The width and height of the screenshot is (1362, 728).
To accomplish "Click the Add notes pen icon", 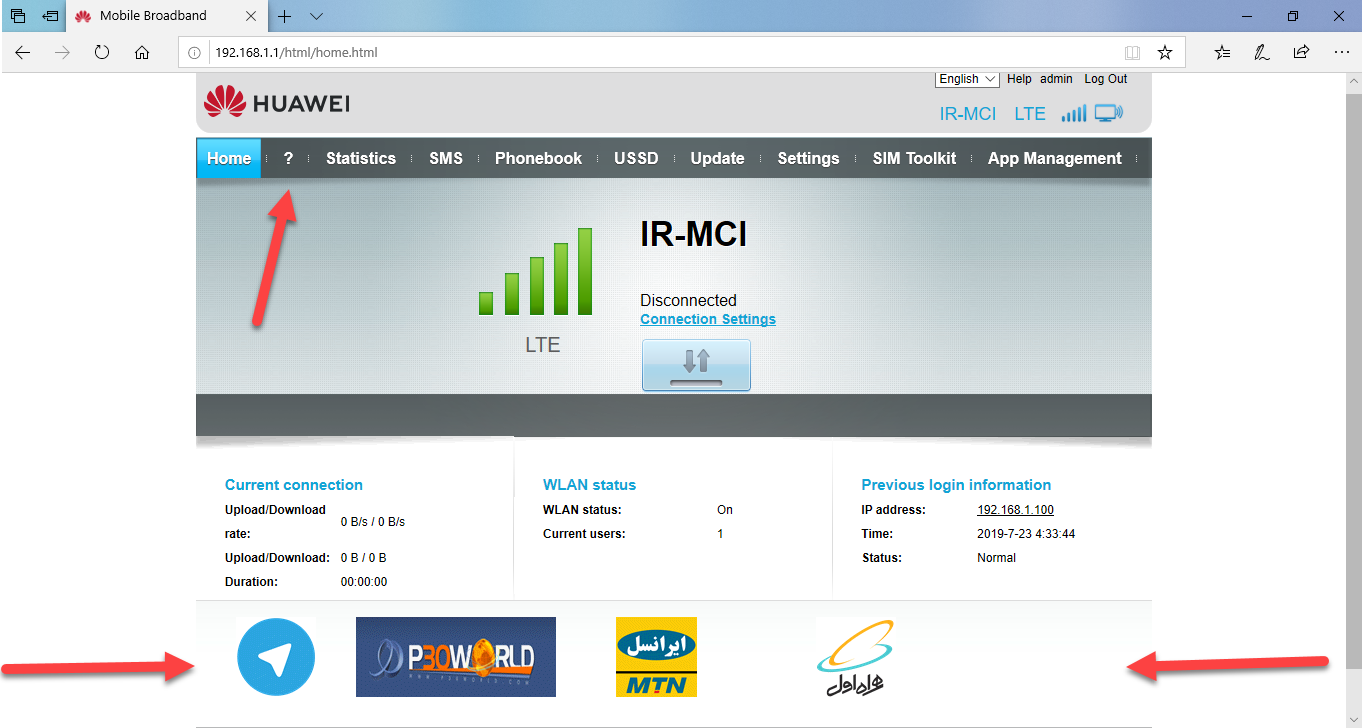I will (1262, 52).
